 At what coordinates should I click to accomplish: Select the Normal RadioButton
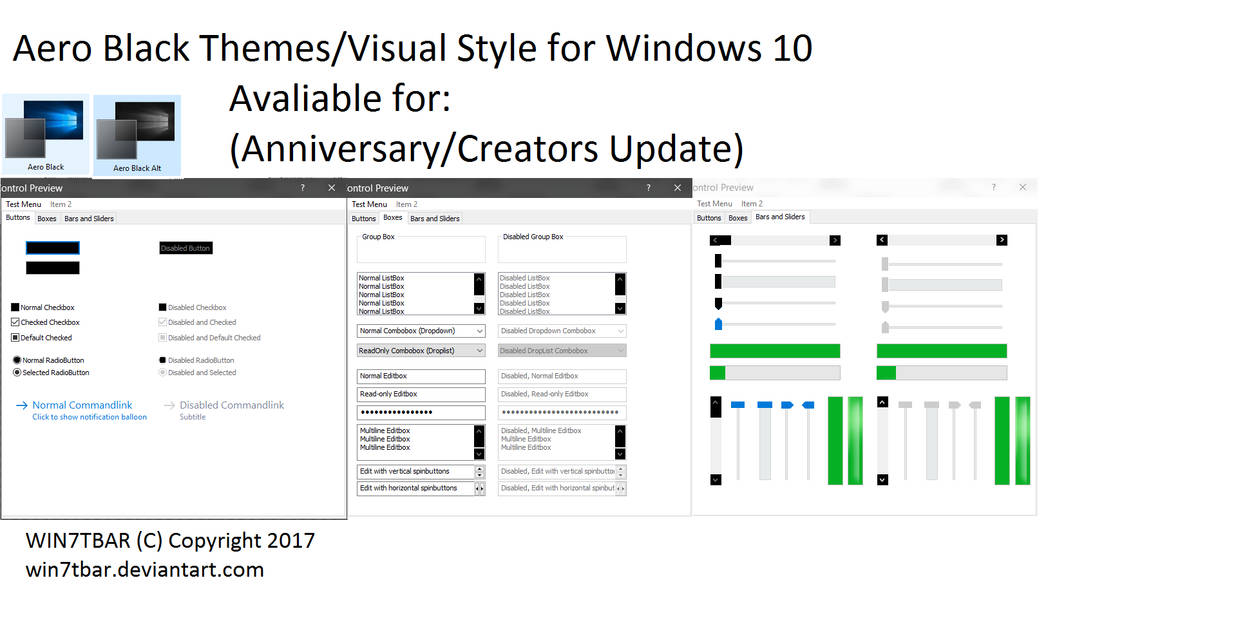[x=17, y=360]
